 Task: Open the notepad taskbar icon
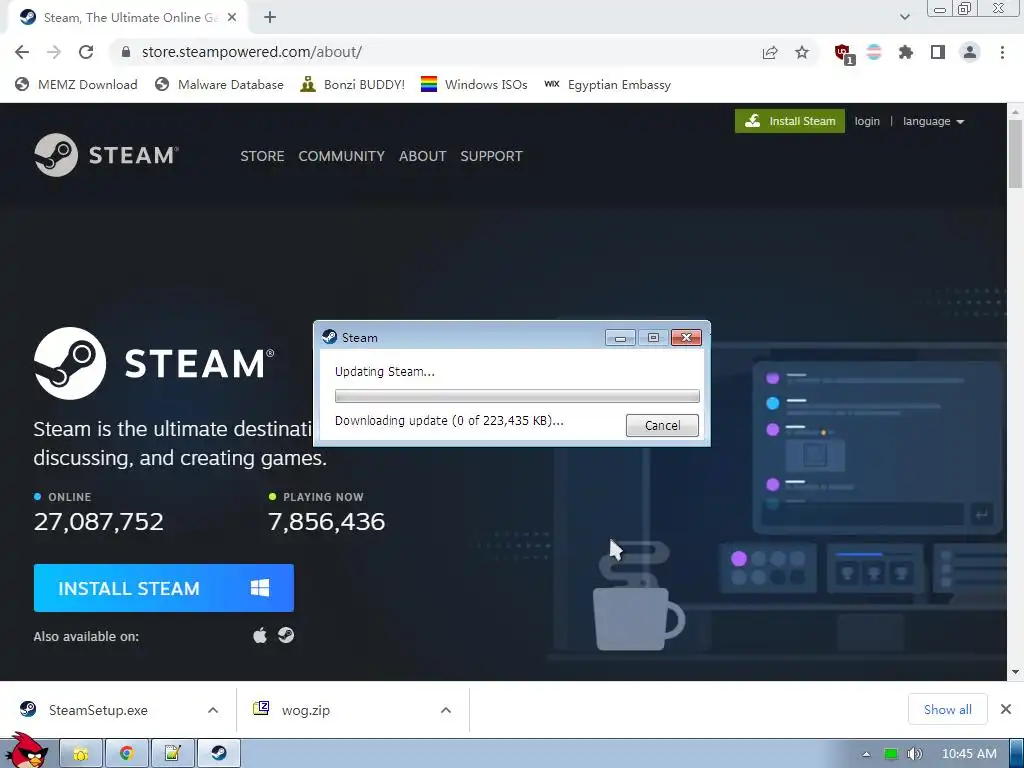click(172, 754)
